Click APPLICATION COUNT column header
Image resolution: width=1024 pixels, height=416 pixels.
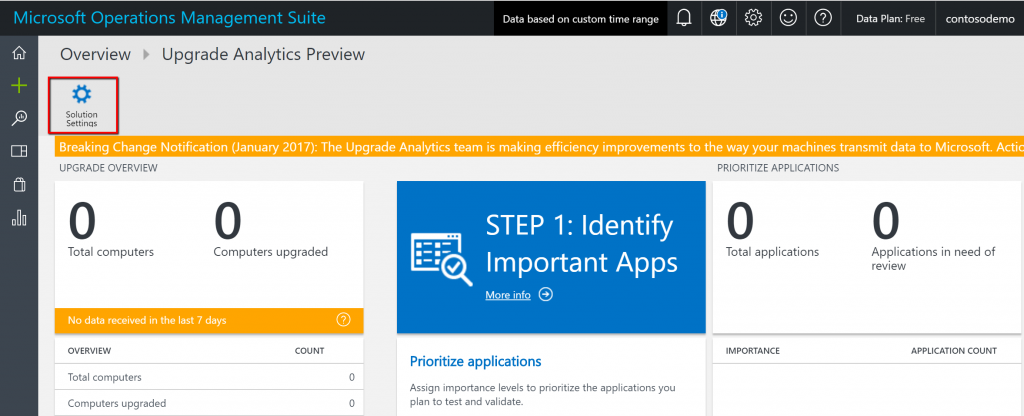[x=954, y=351]
